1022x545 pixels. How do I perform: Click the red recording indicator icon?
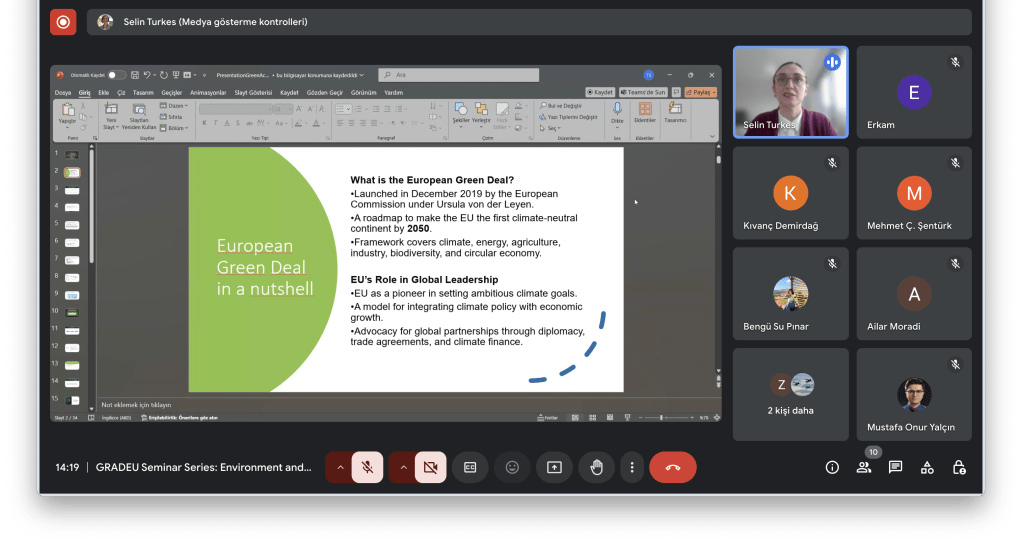click(x=64, y=21)
